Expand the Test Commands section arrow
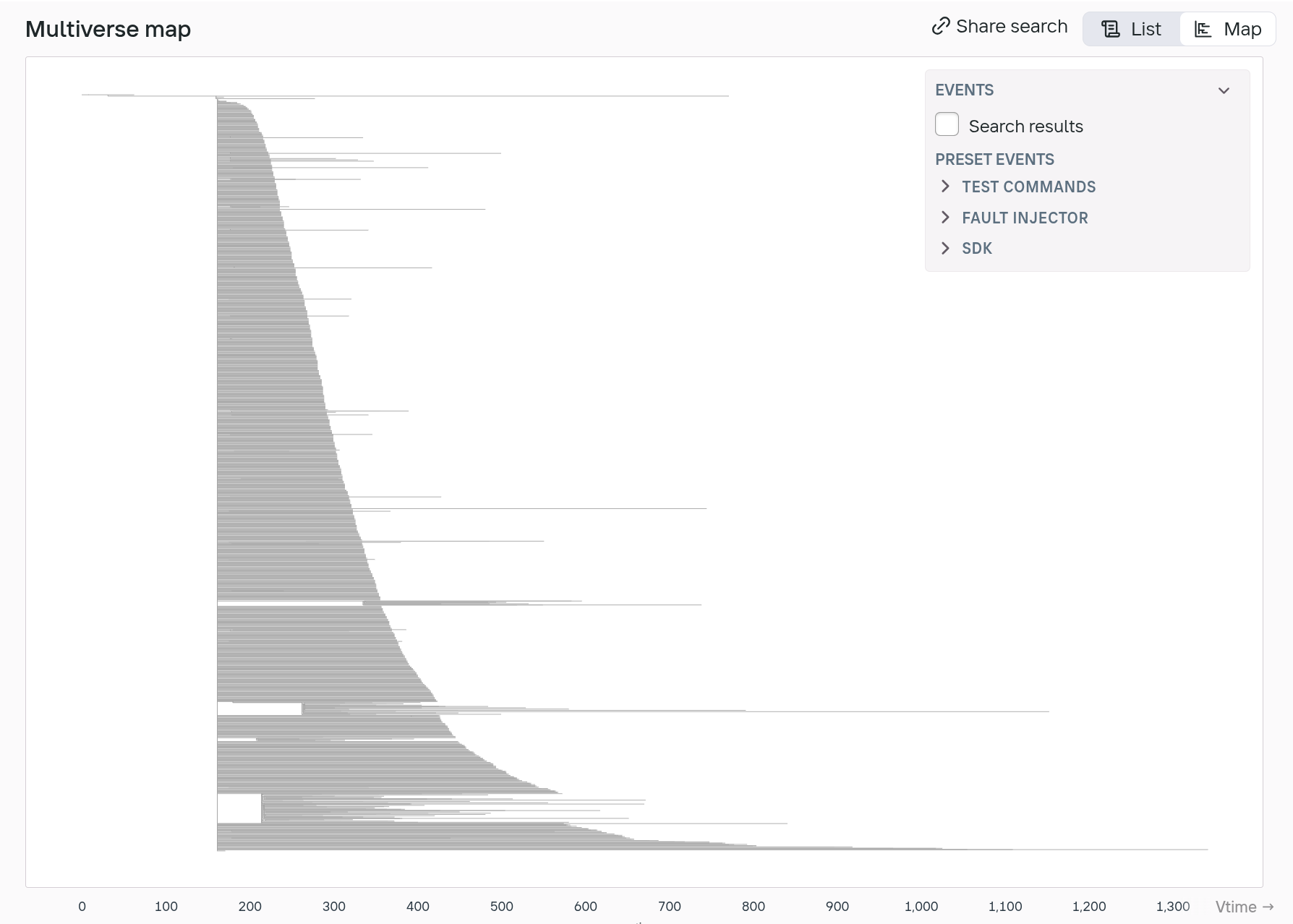 [945, 187]
